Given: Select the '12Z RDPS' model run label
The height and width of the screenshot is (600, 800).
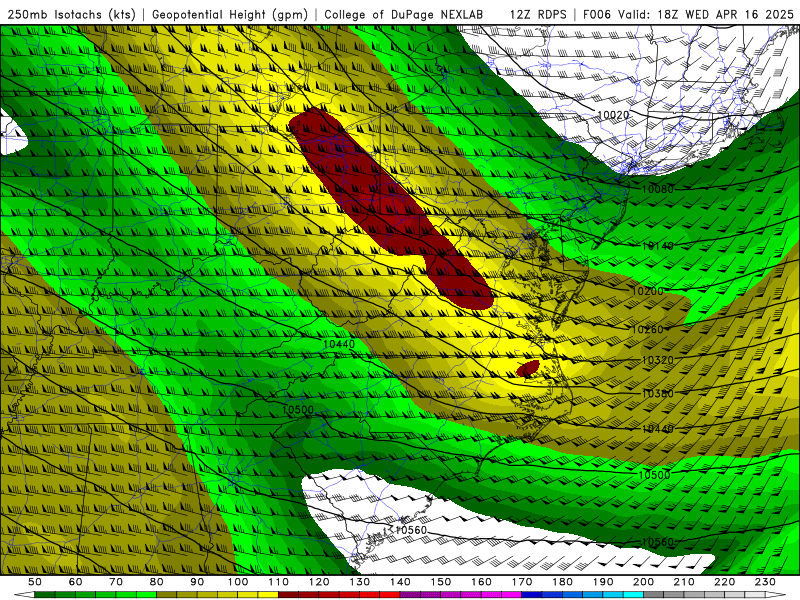Looking at the screenshot, I should pos(538,14).
